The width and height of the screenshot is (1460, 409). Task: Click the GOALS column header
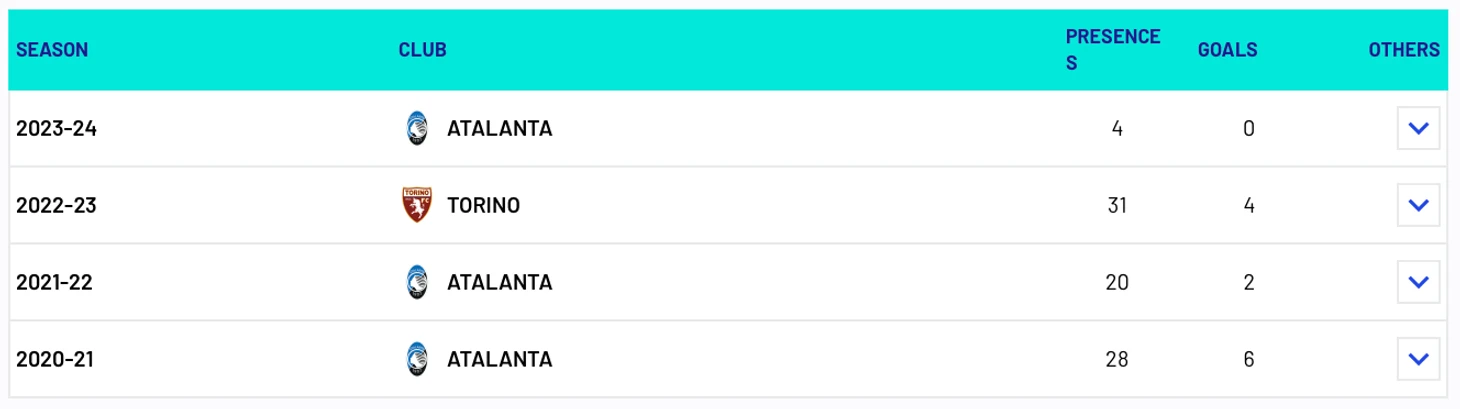(x=1227, y=50)
